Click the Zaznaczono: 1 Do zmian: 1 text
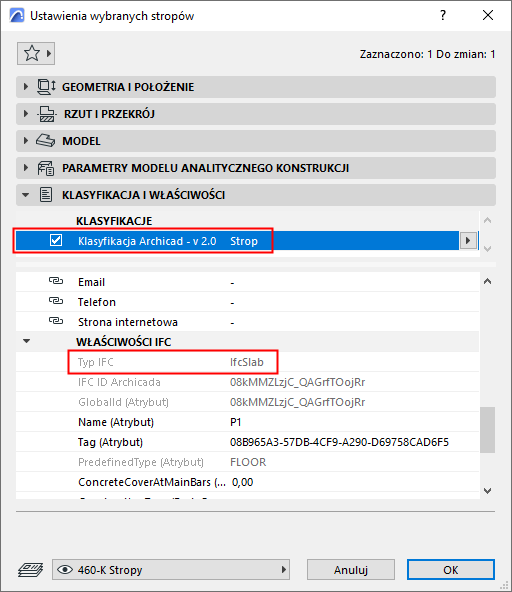Screen dimensions: 512x592 tap(427, 54)
